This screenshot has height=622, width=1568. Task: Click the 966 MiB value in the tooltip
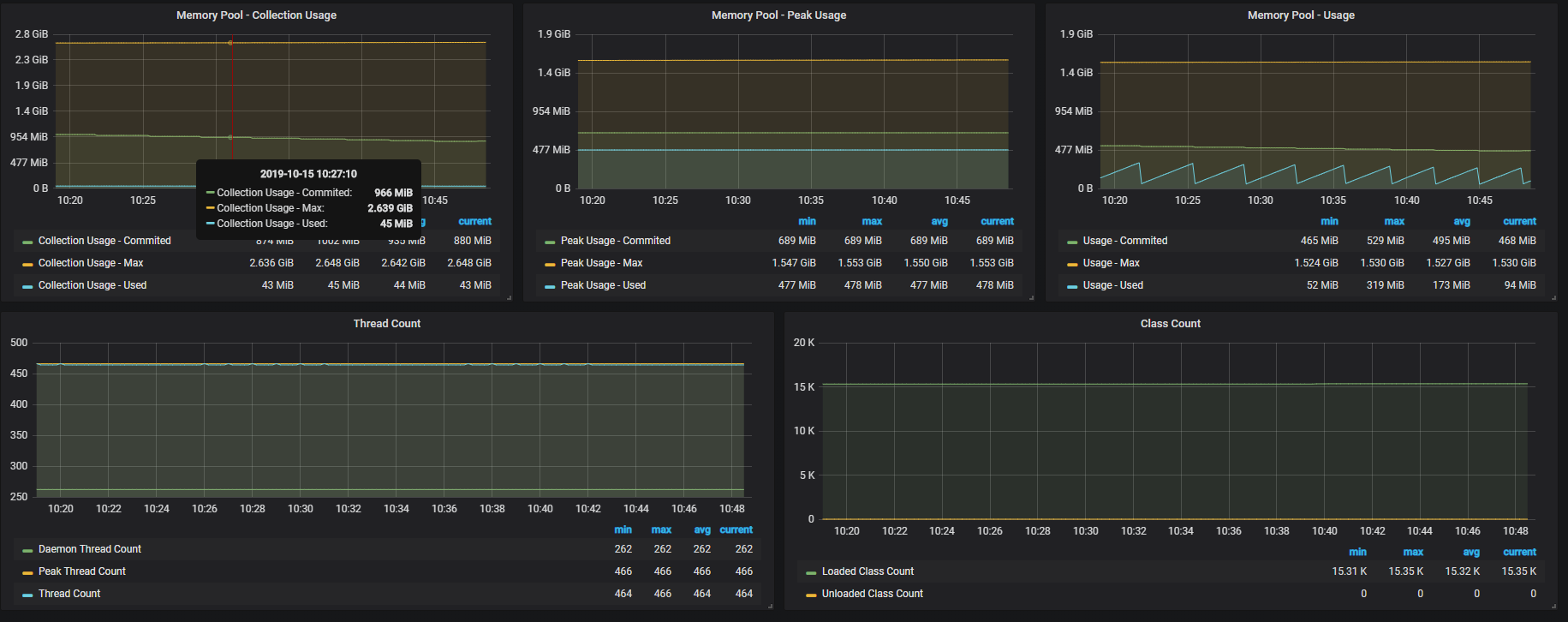pyautogui.click(x=393, y=193)
